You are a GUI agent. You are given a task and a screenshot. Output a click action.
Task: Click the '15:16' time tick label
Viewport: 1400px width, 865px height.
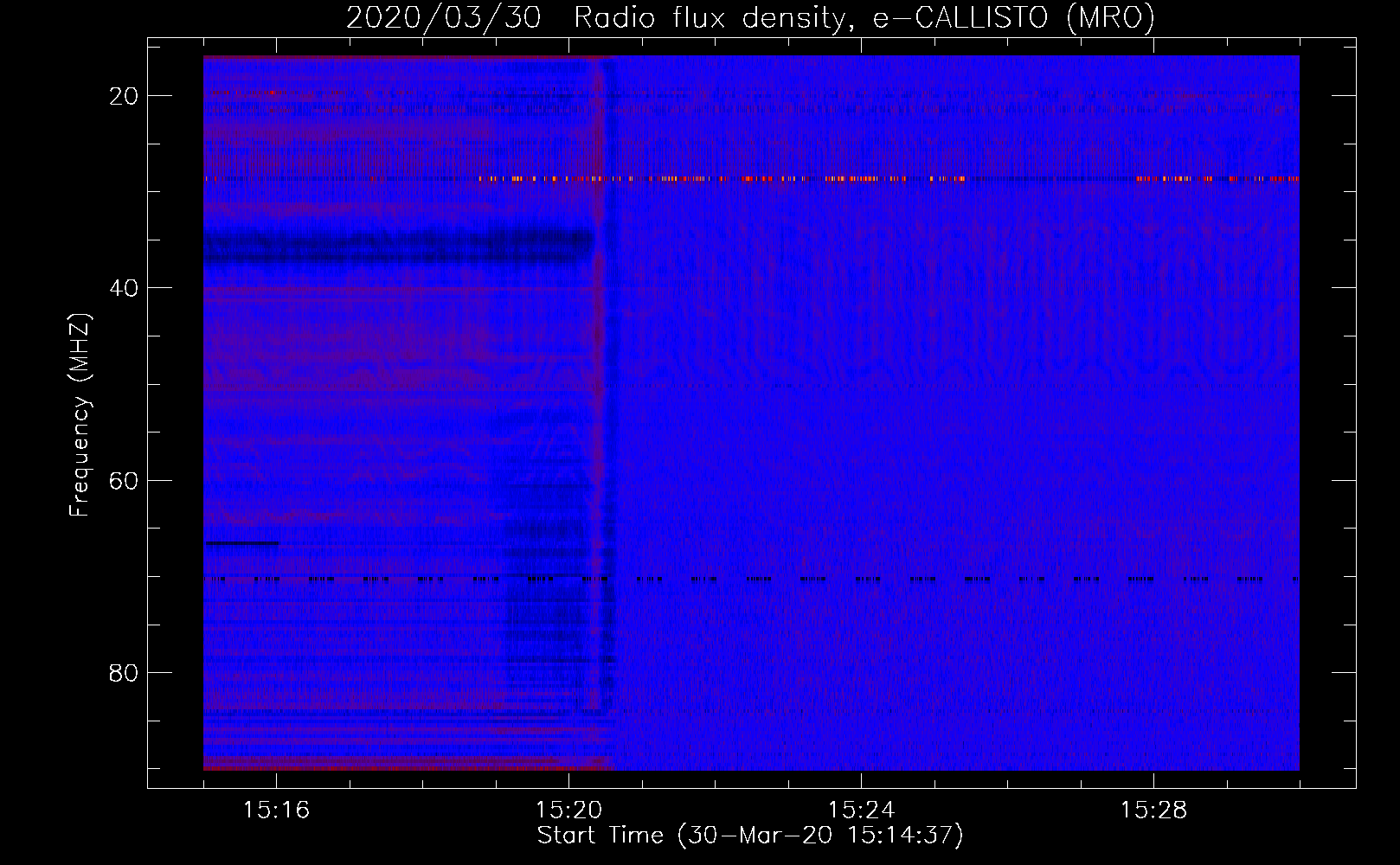(x=276, y=811)
